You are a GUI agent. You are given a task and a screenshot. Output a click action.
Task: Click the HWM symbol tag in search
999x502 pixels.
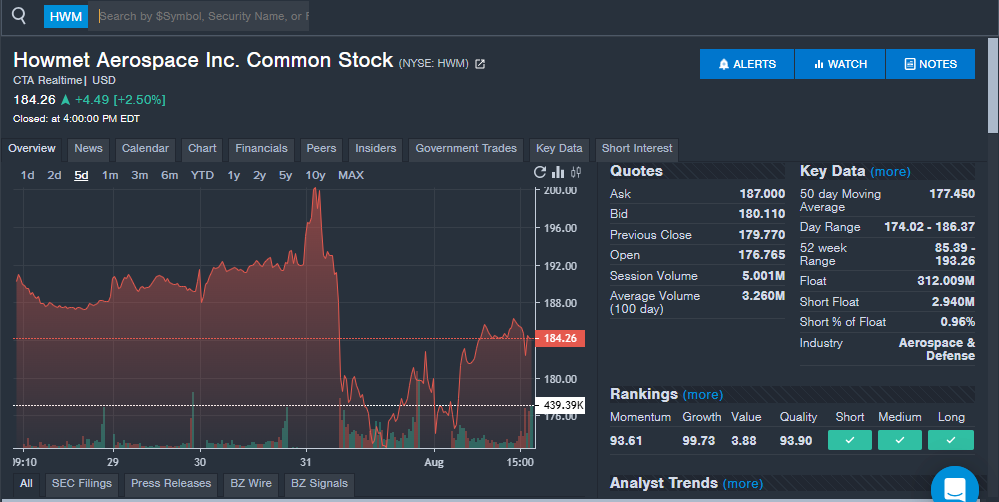66,17
